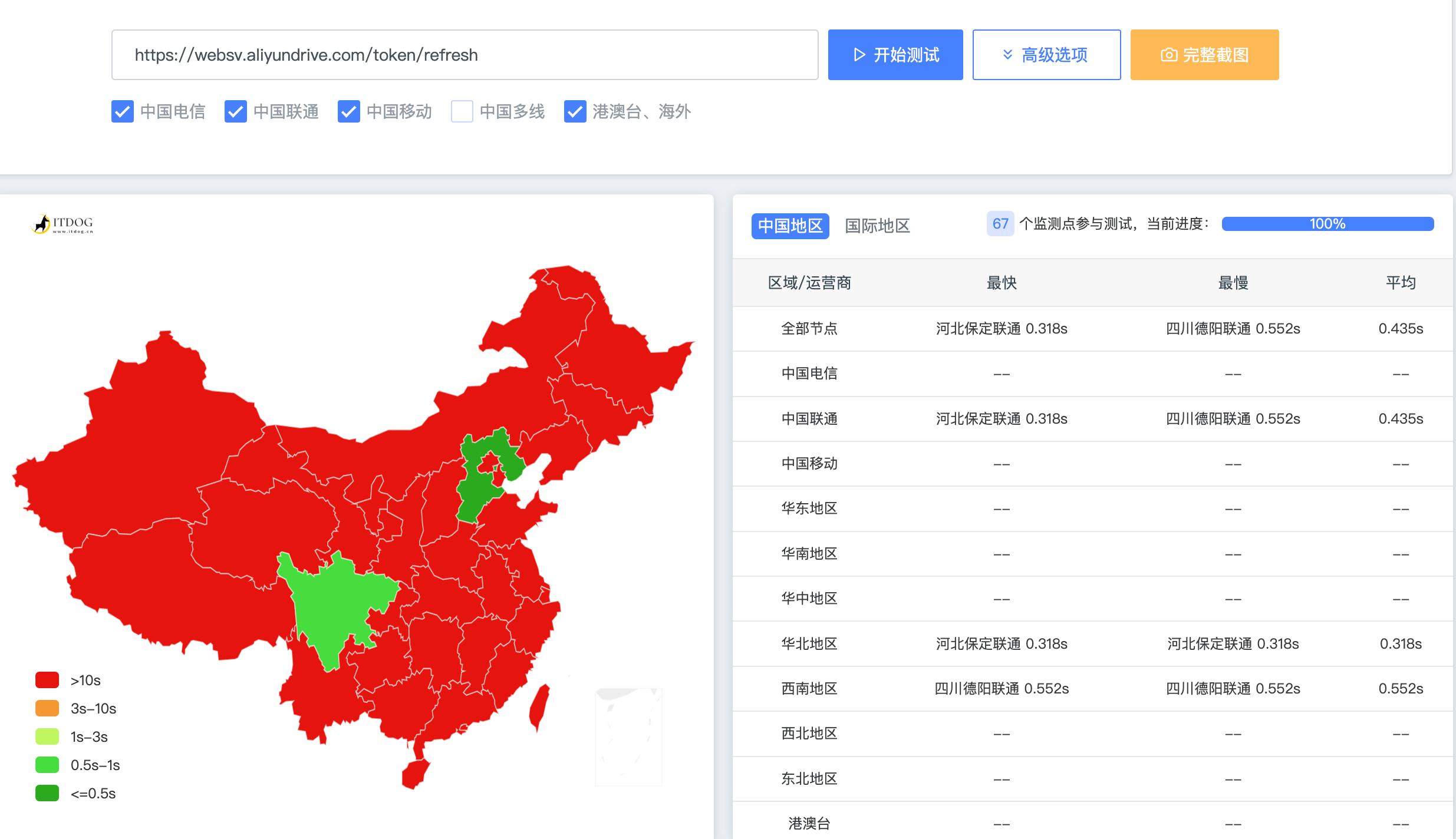Click 西南地区 average value 0.552s
The height and width of the screenshot is (839, 1456).
[x=1401, y=688]
